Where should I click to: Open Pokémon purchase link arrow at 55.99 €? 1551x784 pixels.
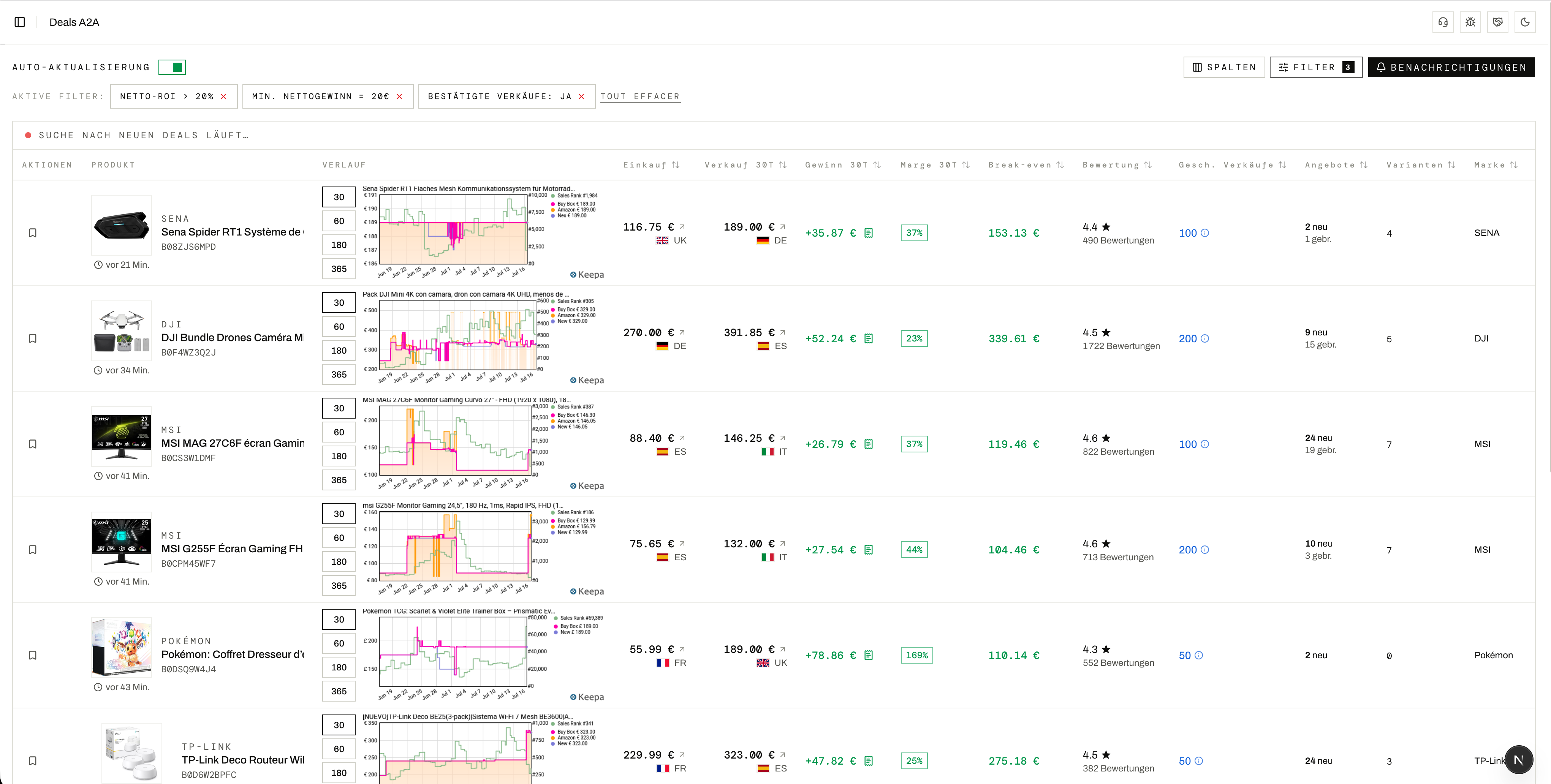click(682, 649)
